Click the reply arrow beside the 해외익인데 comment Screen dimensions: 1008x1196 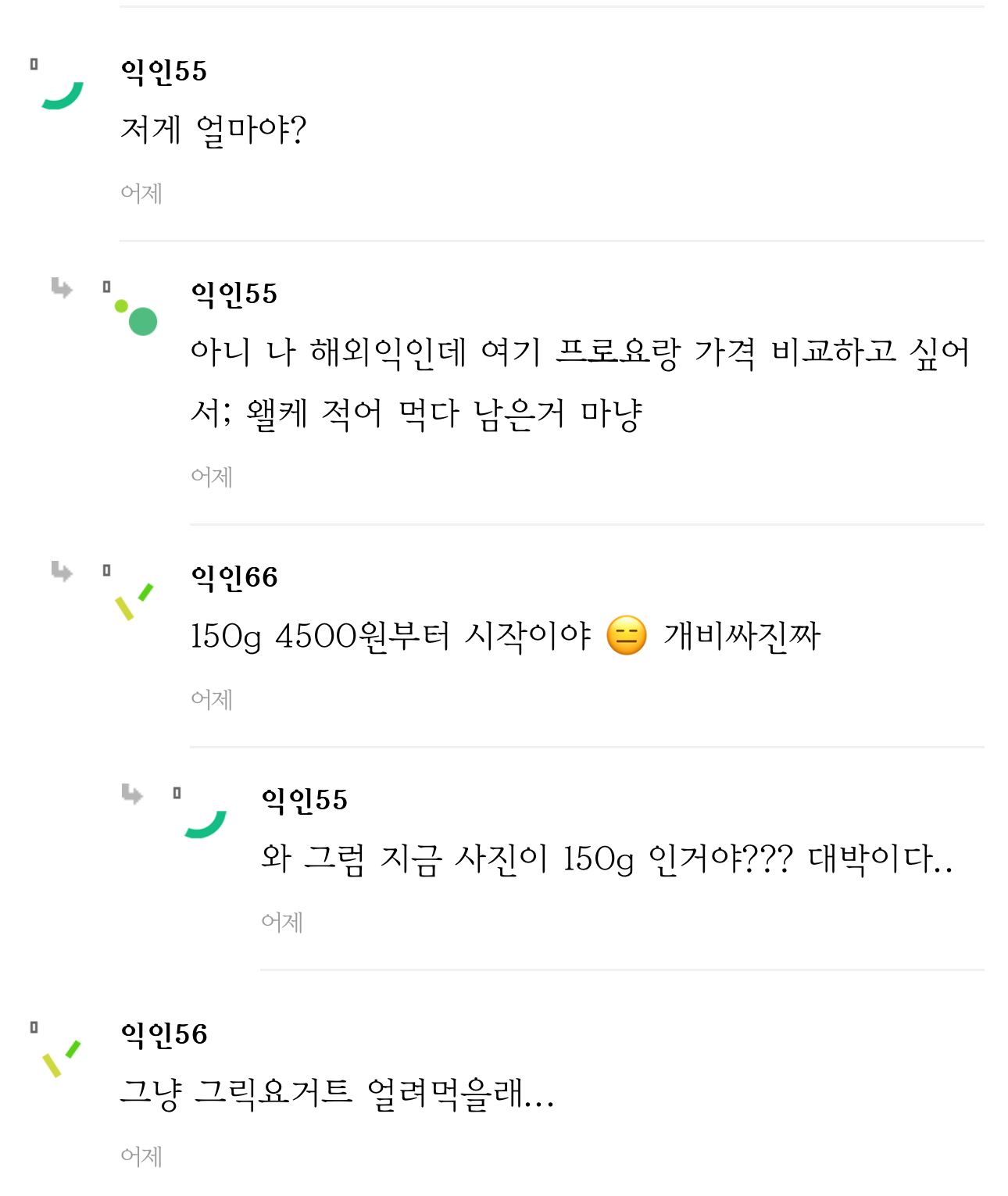(x=62, y=288)
